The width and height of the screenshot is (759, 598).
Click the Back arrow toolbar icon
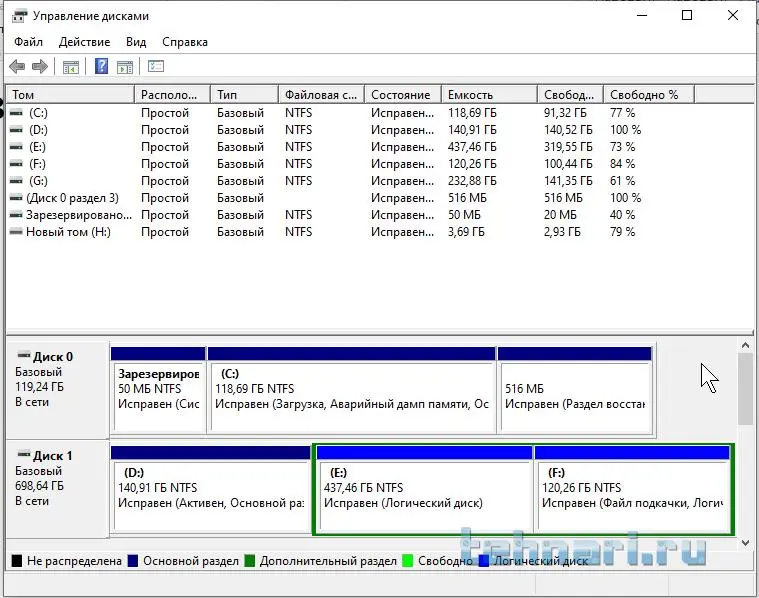[x=17, y=66]
